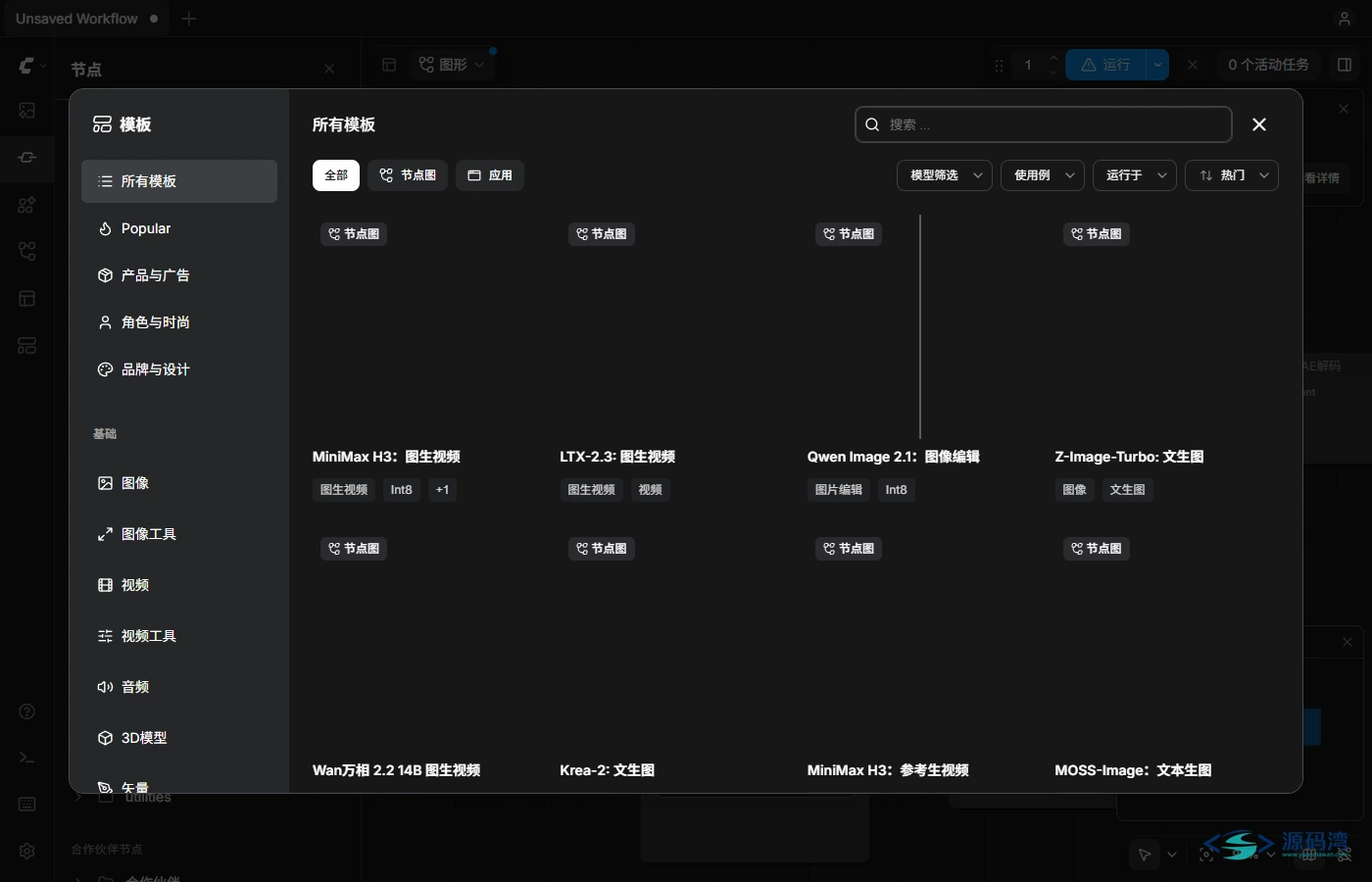Open the 运行于 dropdown

(1135, 175)
